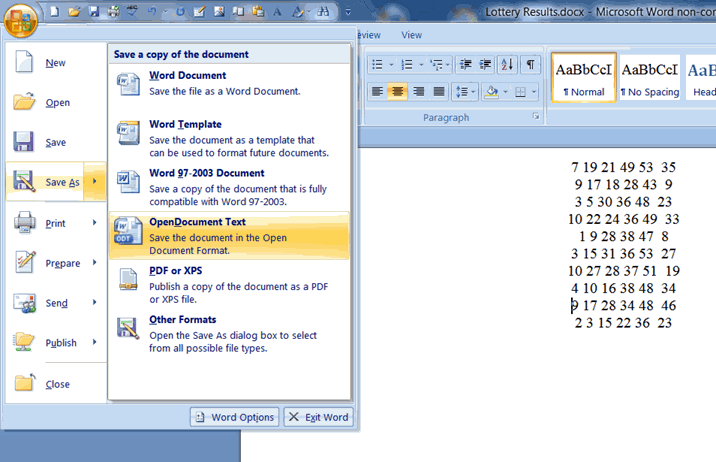Click the Numbering list icon
This screenshot has height=462, width=716.
point(406,64)
